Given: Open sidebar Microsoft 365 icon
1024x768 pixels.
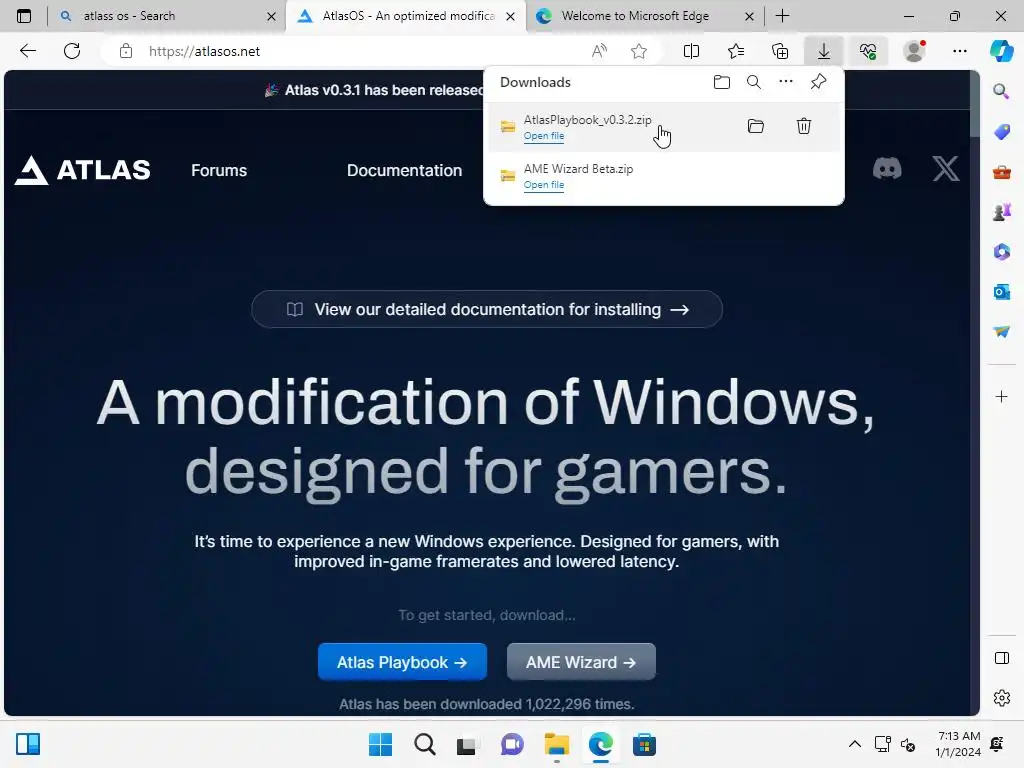Looking at the screenshot, I should tap(1002, 252).
